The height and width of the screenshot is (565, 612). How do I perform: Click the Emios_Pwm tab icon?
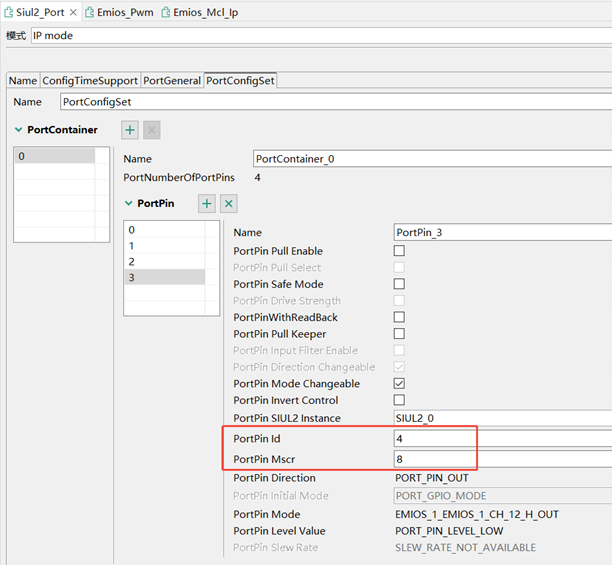click(89, 12)
